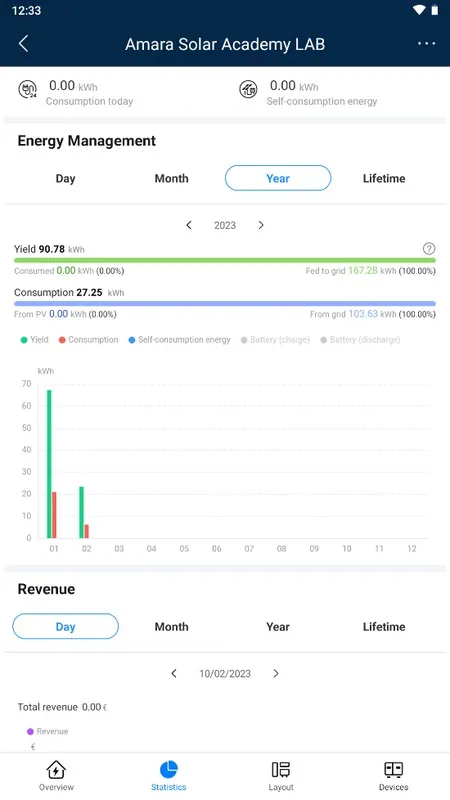Tap the Consumption today plug icon

tap(27, 90)
